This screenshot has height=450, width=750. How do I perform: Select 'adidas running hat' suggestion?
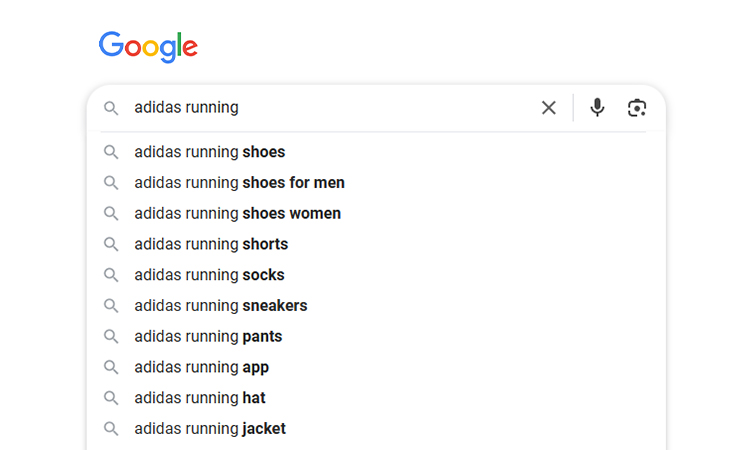point(376,398)
